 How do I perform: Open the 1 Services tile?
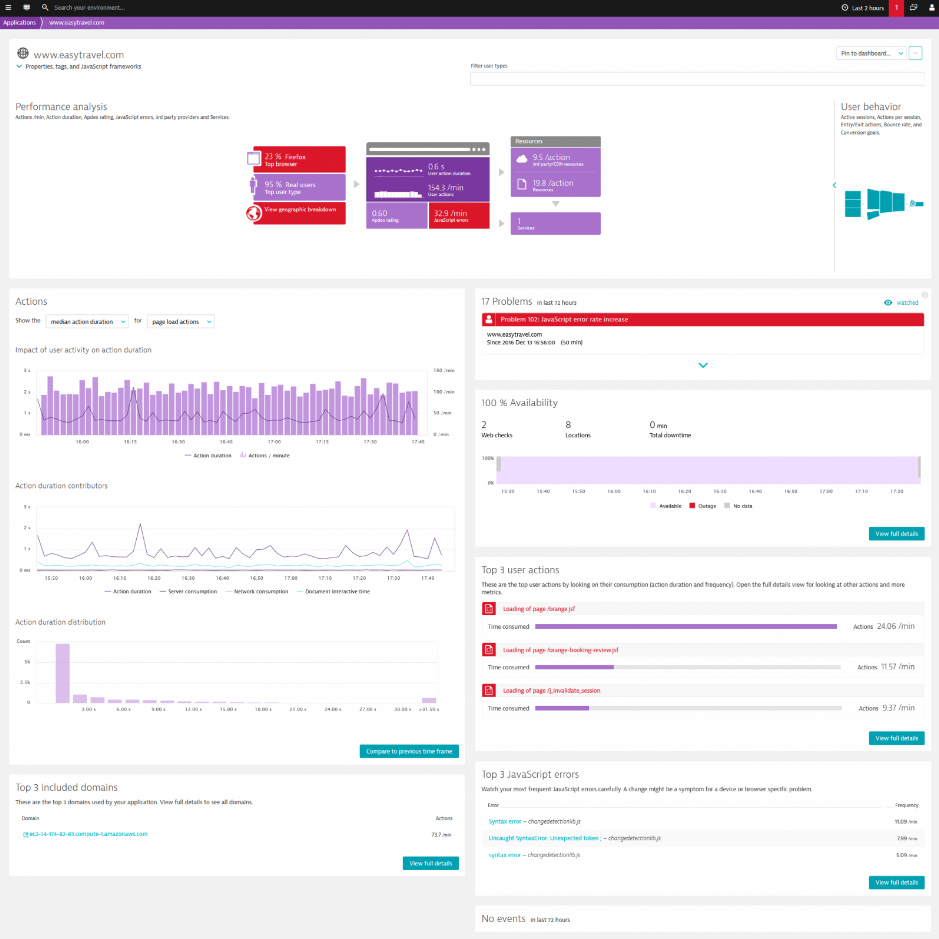click(x=556, y=223)
